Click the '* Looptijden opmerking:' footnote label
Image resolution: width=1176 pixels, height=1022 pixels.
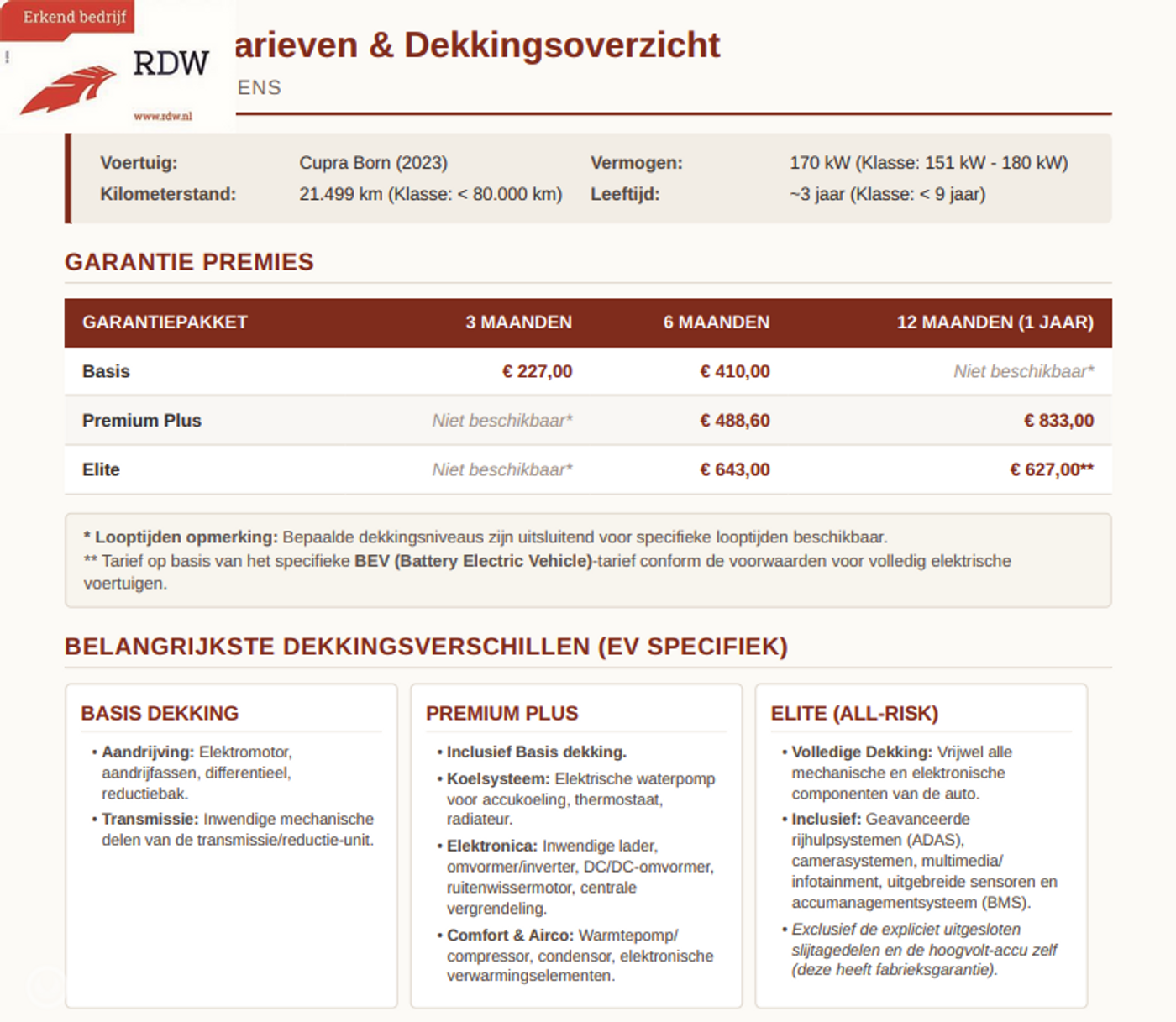(181, 537)
